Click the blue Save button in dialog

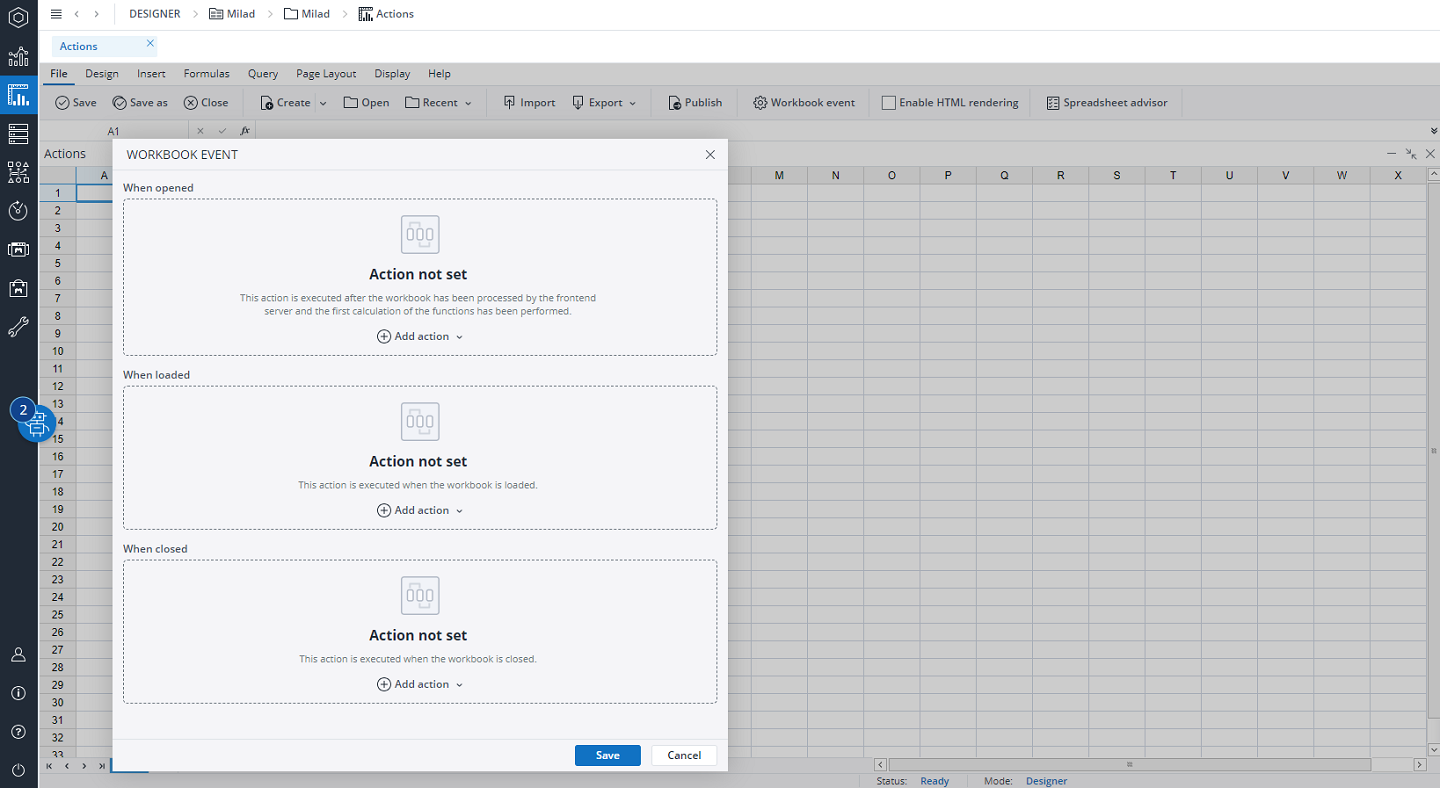point(607,756)
